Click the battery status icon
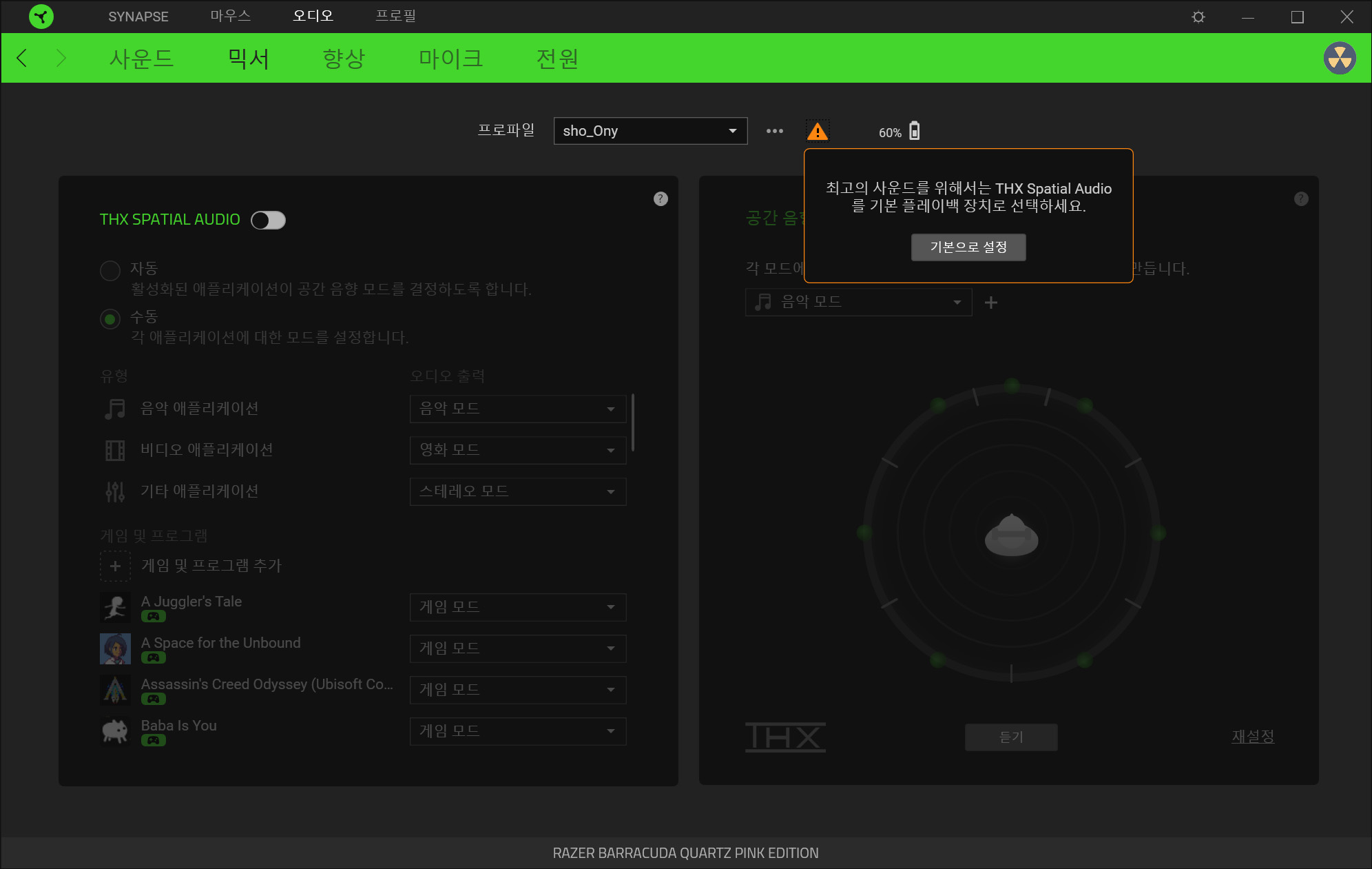Viewport: 1372px width, 869px height. point(914,131)
